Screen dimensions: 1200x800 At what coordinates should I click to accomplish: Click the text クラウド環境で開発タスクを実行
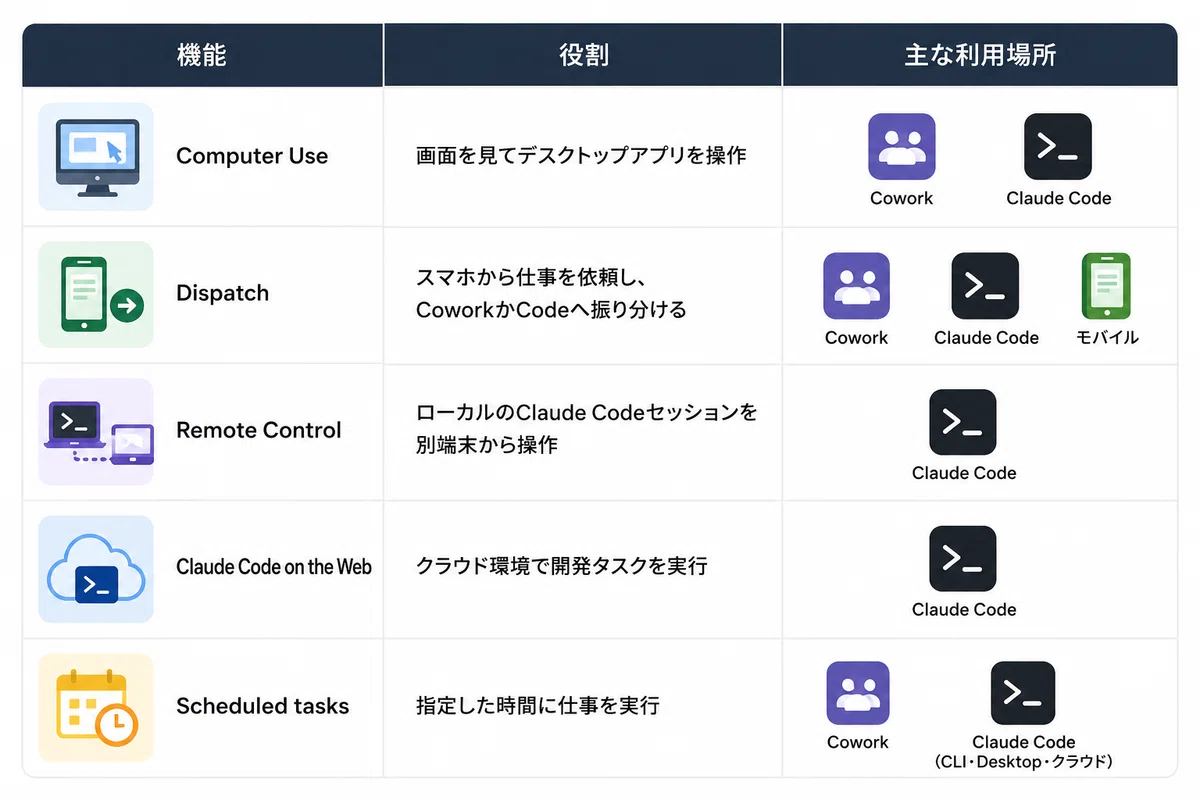pyautogui.click(x=562, y=566)
